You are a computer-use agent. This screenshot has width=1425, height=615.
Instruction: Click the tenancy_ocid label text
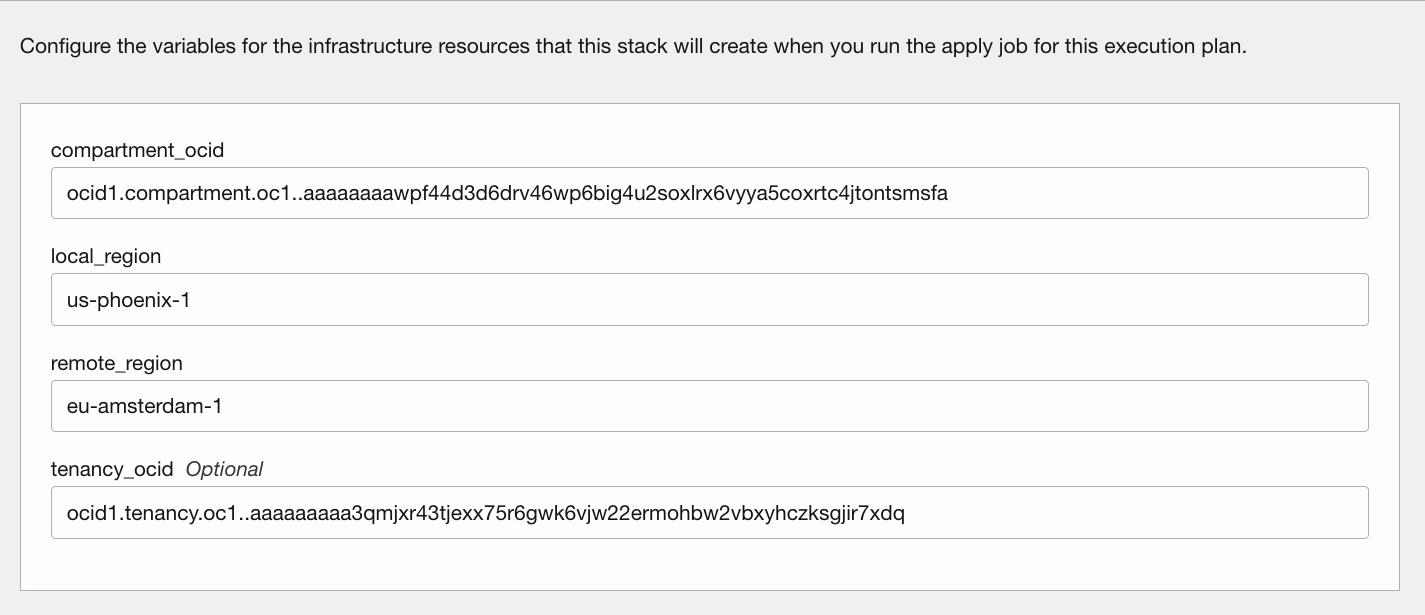click(111, 469)
